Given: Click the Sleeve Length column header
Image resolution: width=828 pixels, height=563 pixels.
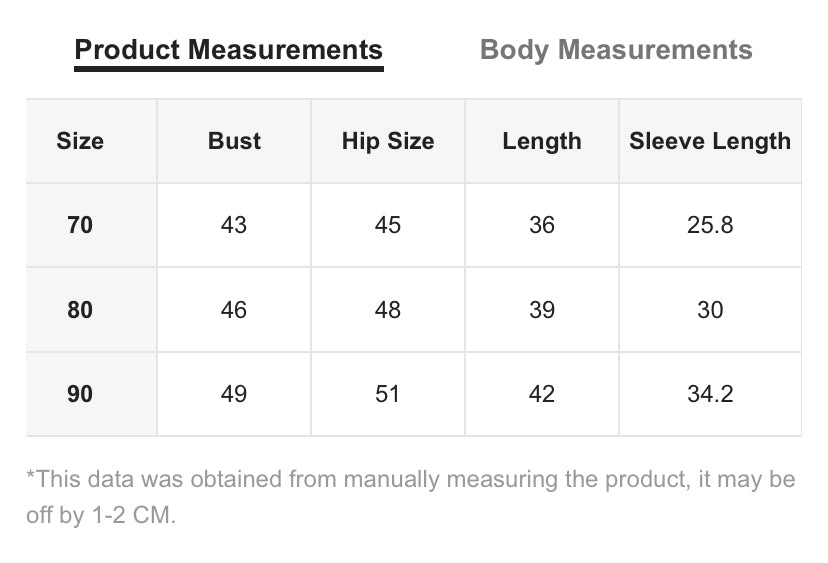Looking at the screenshot, I should (710, 141).
